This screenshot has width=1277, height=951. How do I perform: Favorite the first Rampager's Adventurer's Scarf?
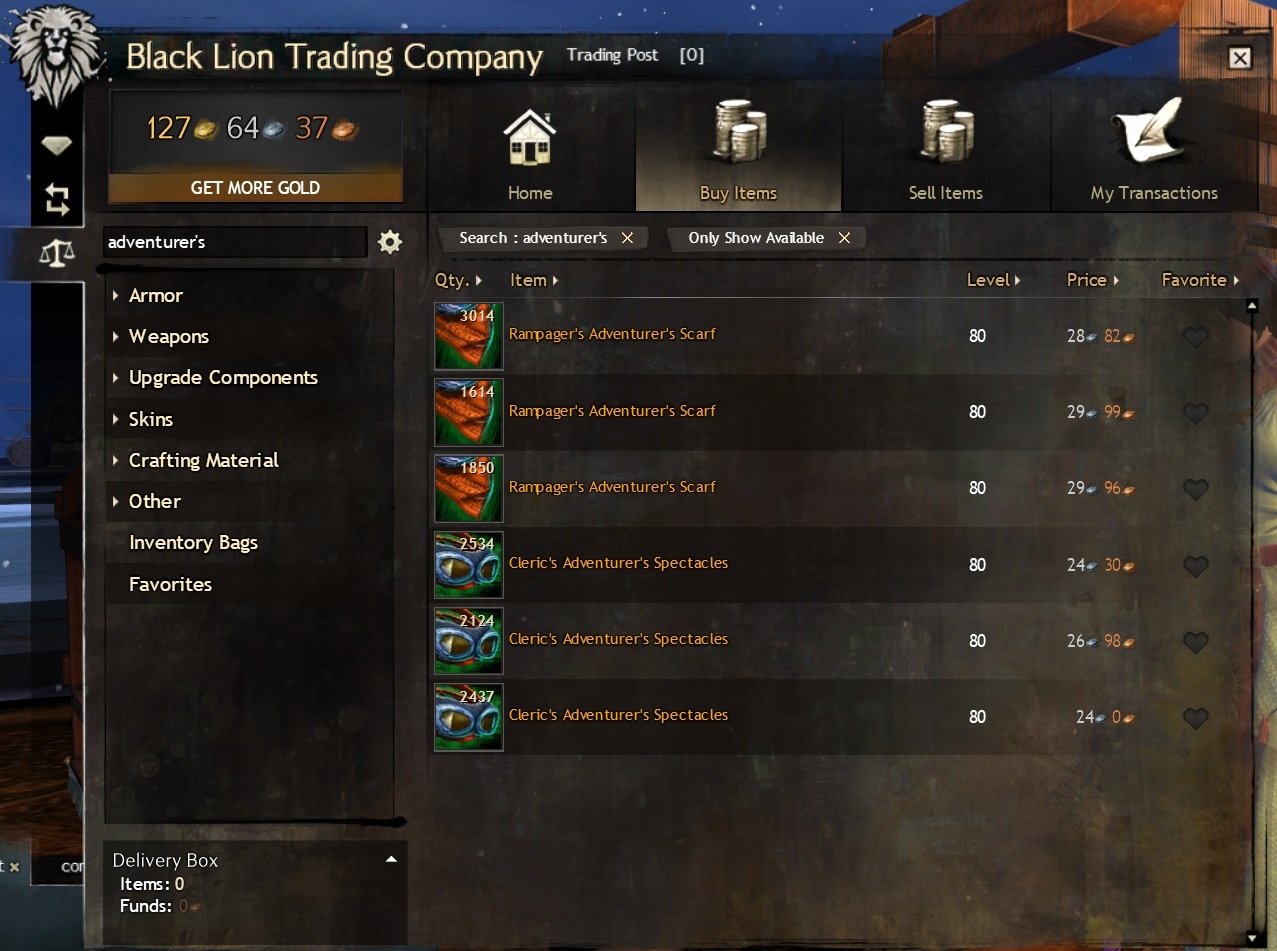[1195, 338]
